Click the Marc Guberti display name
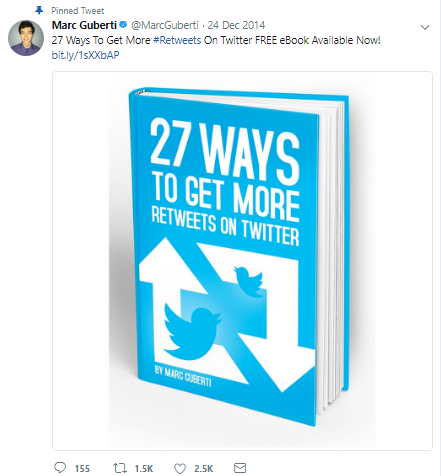 [84, 25]
